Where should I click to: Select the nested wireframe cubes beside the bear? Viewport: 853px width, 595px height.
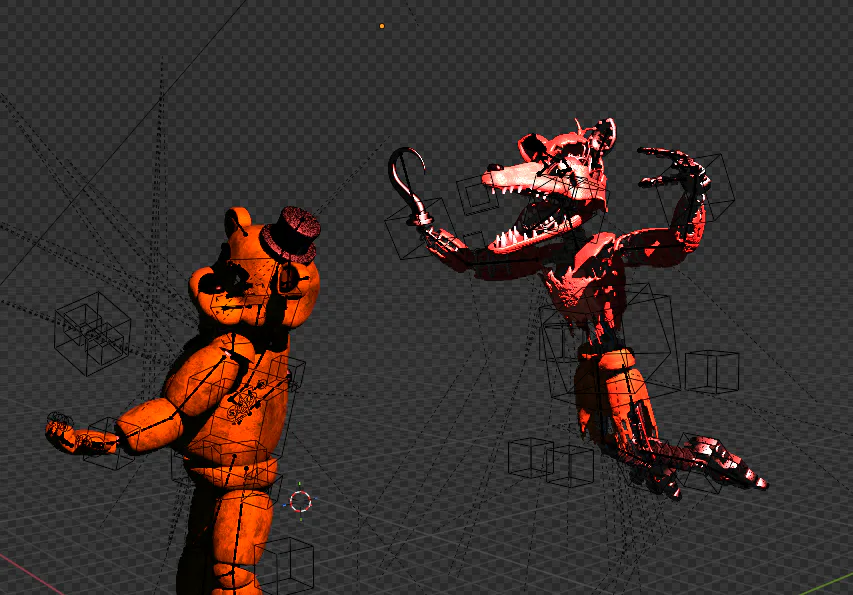[92, 333]
